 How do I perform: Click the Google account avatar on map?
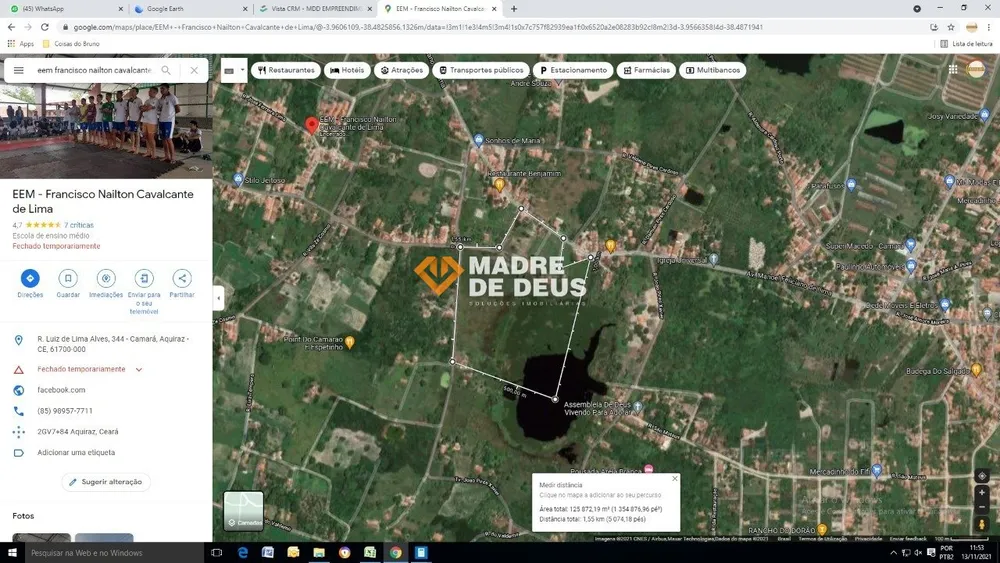[x=975, y=69]
